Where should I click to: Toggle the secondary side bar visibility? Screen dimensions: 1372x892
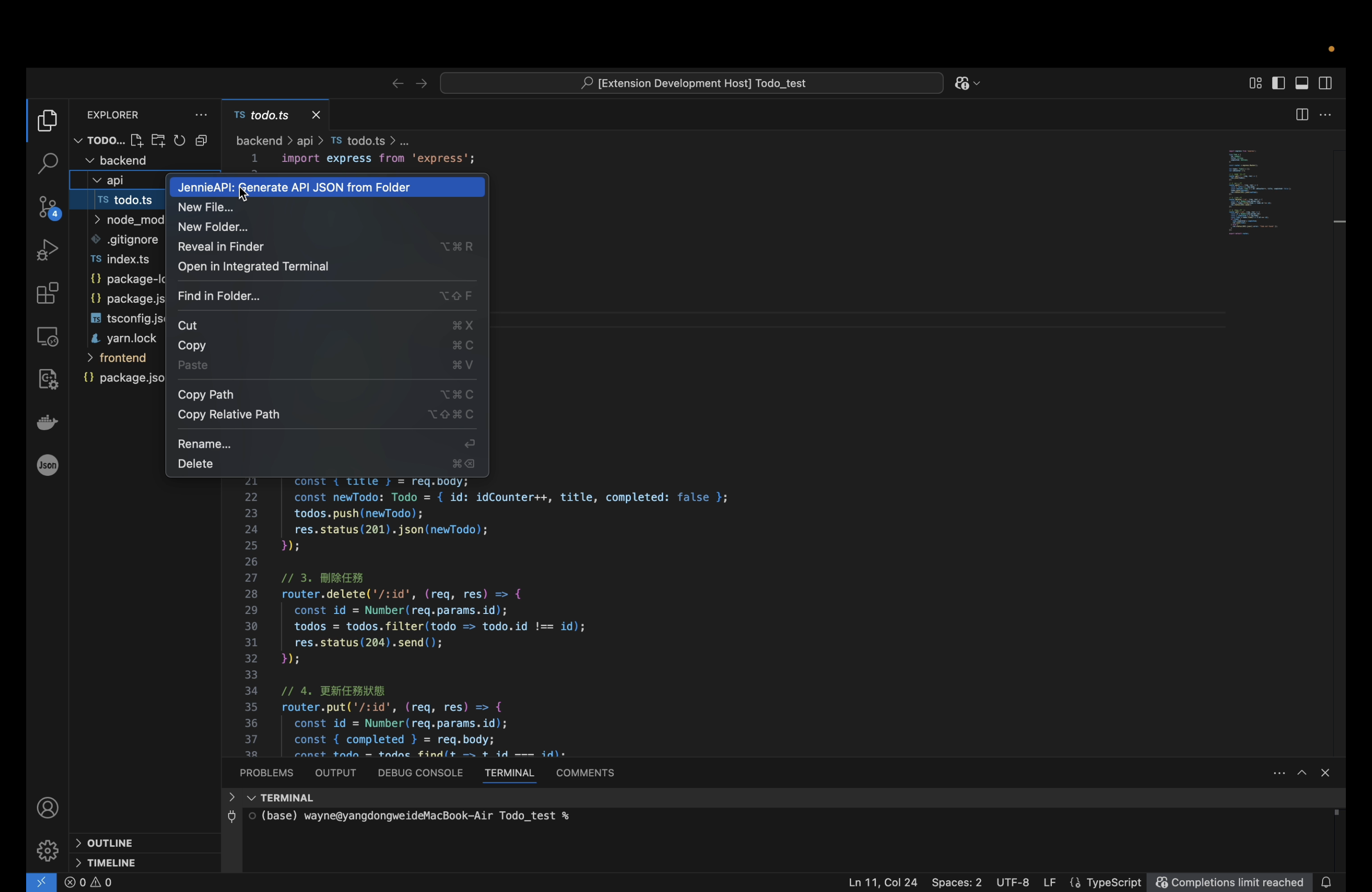[x=1325, y=84]
